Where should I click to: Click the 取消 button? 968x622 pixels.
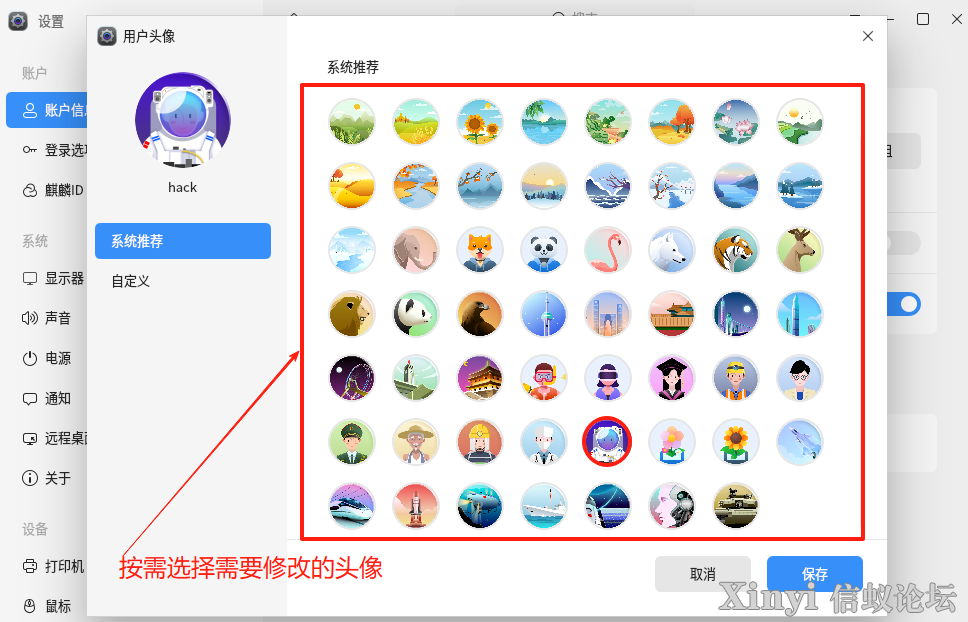coord(703,574)
